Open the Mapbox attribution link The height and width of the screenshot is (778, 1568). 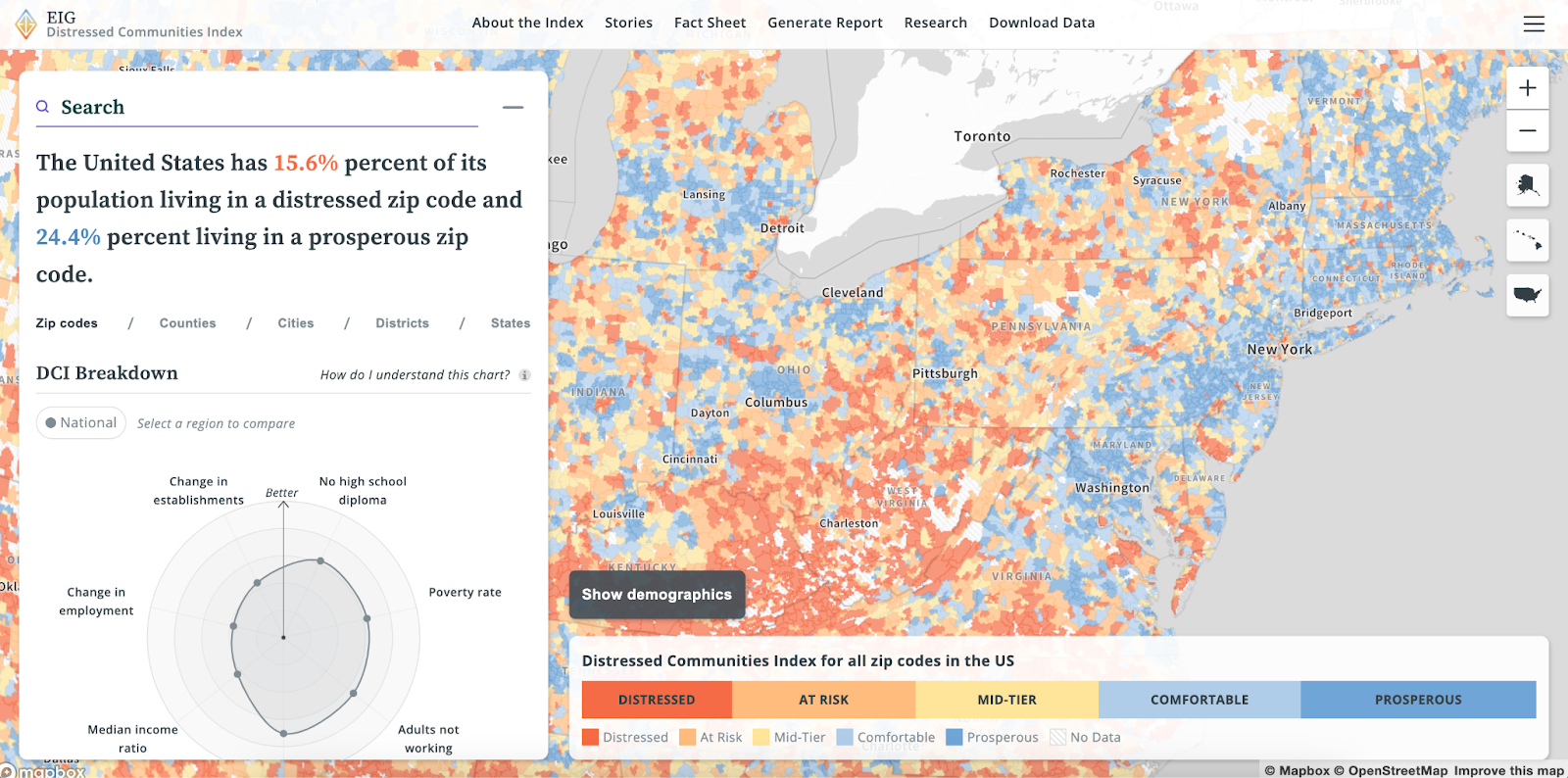pyautogui.click(x=1297, y=771)
